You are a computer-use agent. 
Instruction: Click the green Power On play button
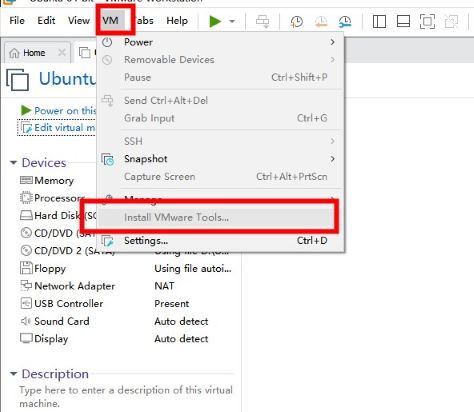pyautogui.click(x=215, y=21)
